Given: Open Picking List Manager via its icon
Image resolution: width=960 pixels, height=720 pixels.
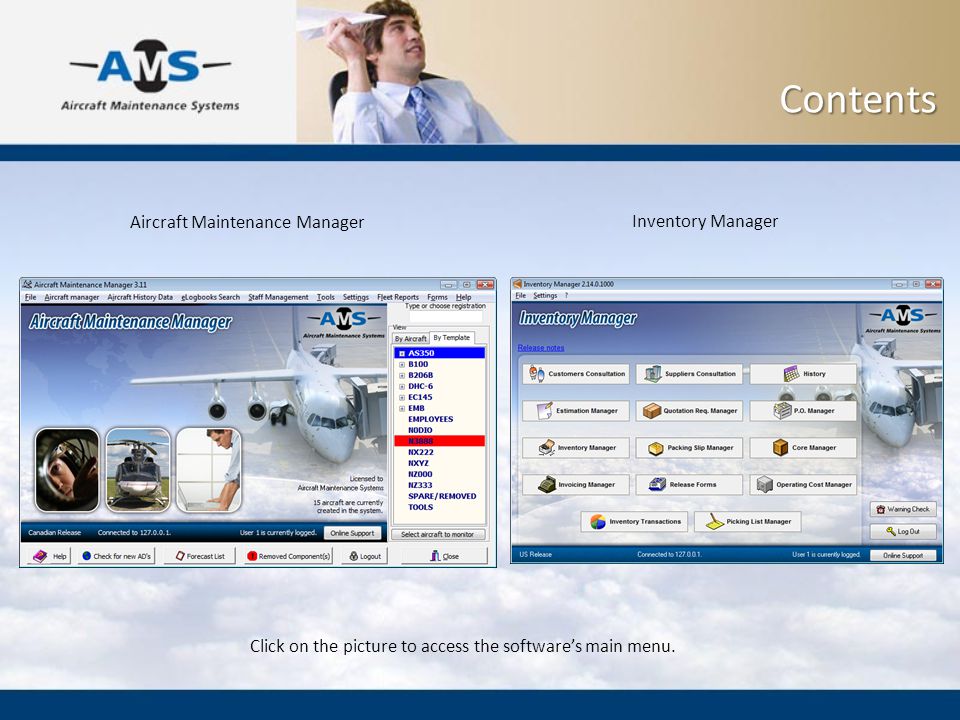Looking at the screenshot, I should point(714,522).
